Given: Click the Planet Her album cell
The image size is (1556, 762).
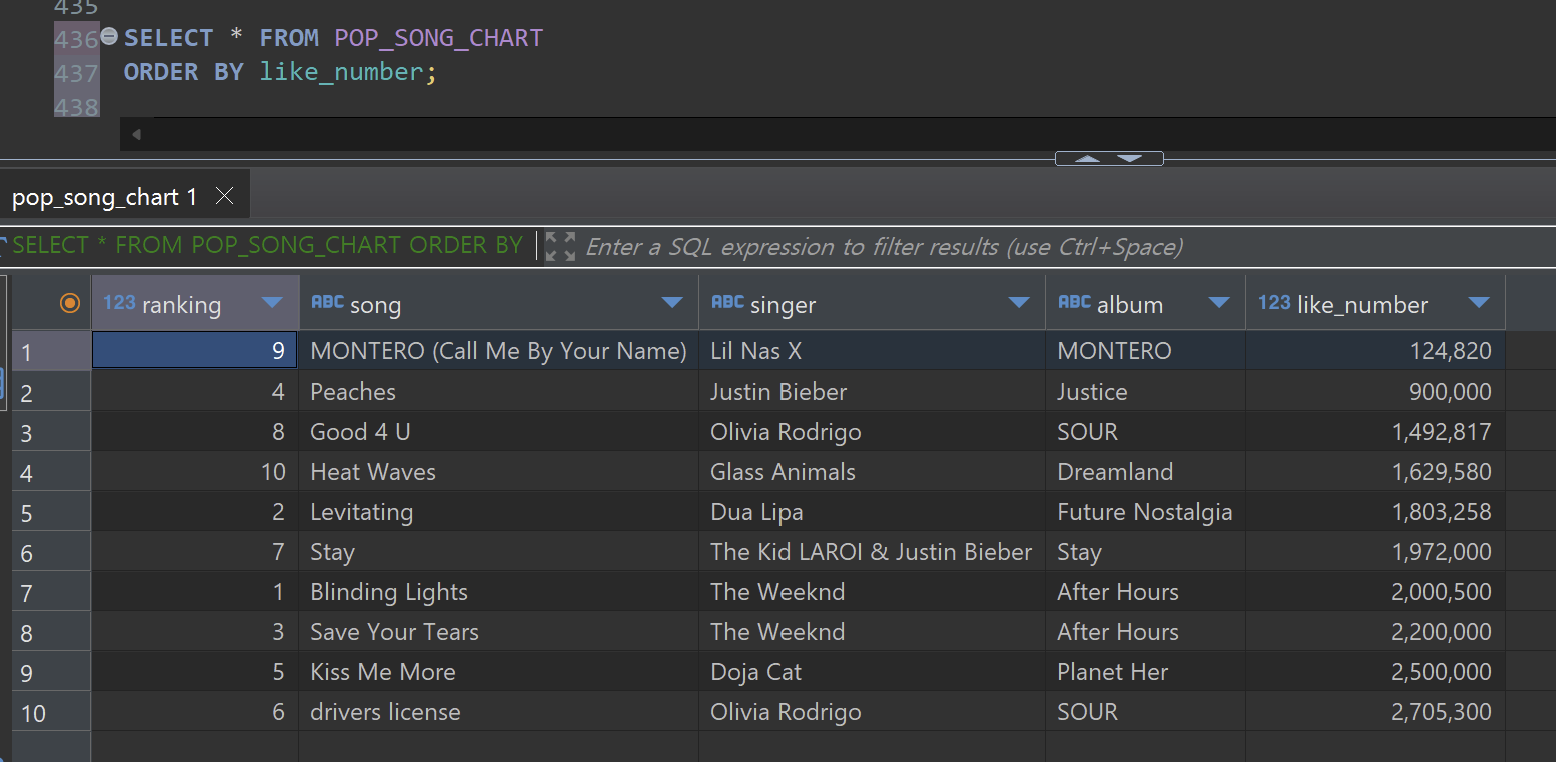Looking at the screenshot, I should tap(1145, 672).
